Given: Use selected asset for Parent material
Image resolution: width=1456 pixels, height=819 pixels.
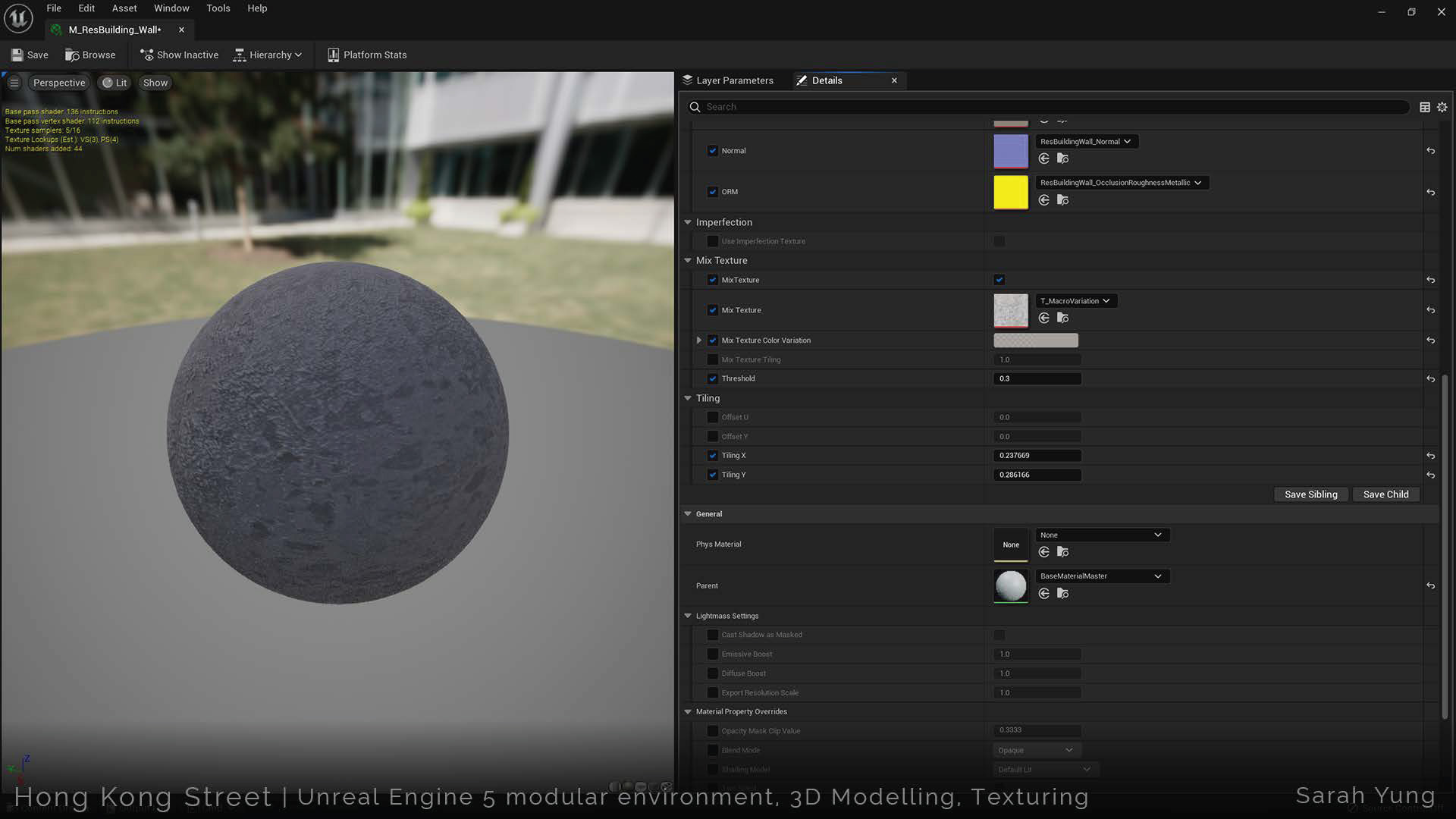Looking at the screenshot, I should 1044,594.
